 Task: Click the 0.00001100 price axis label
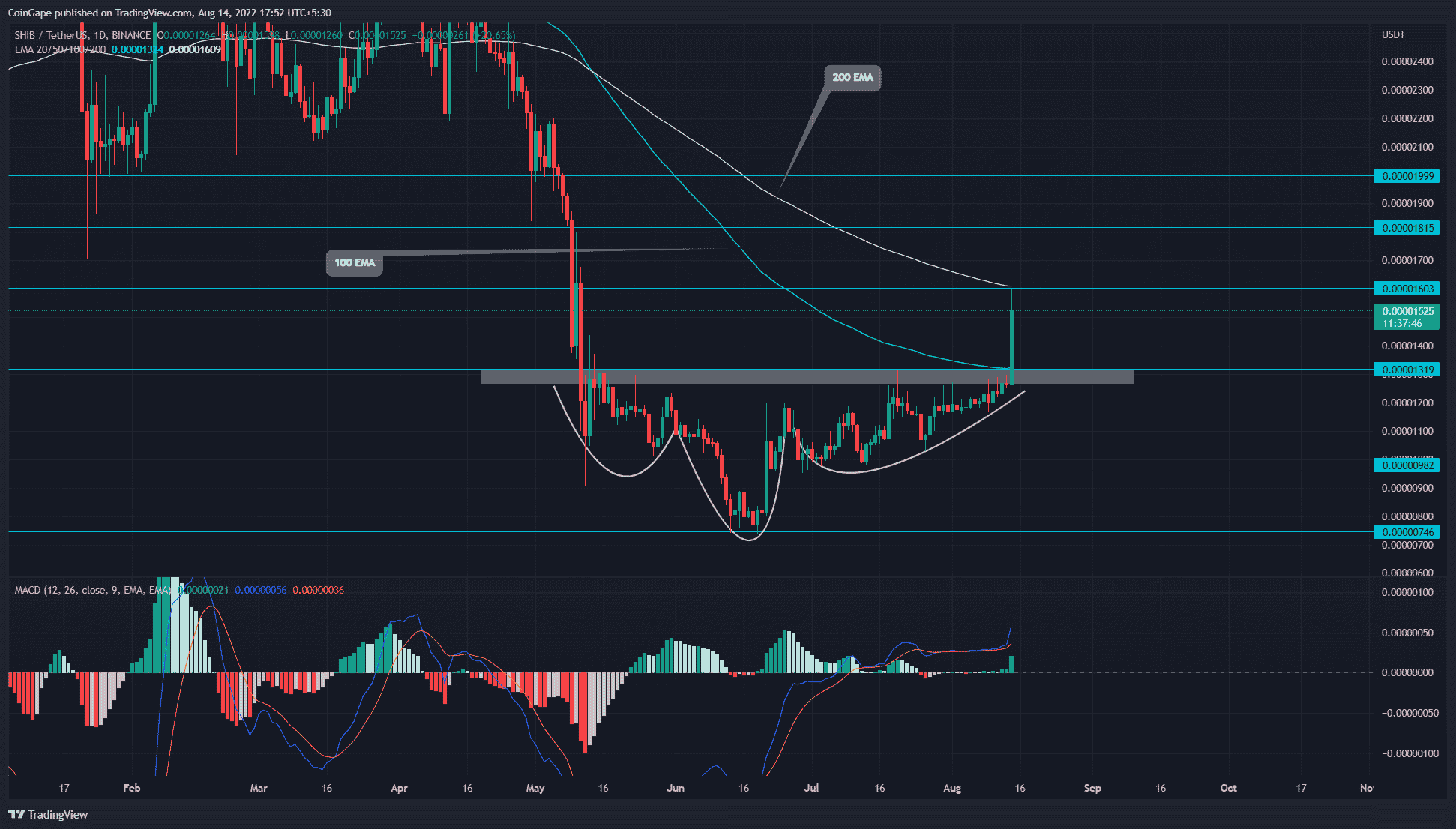pyautogui.click(x=1407, y=431)
